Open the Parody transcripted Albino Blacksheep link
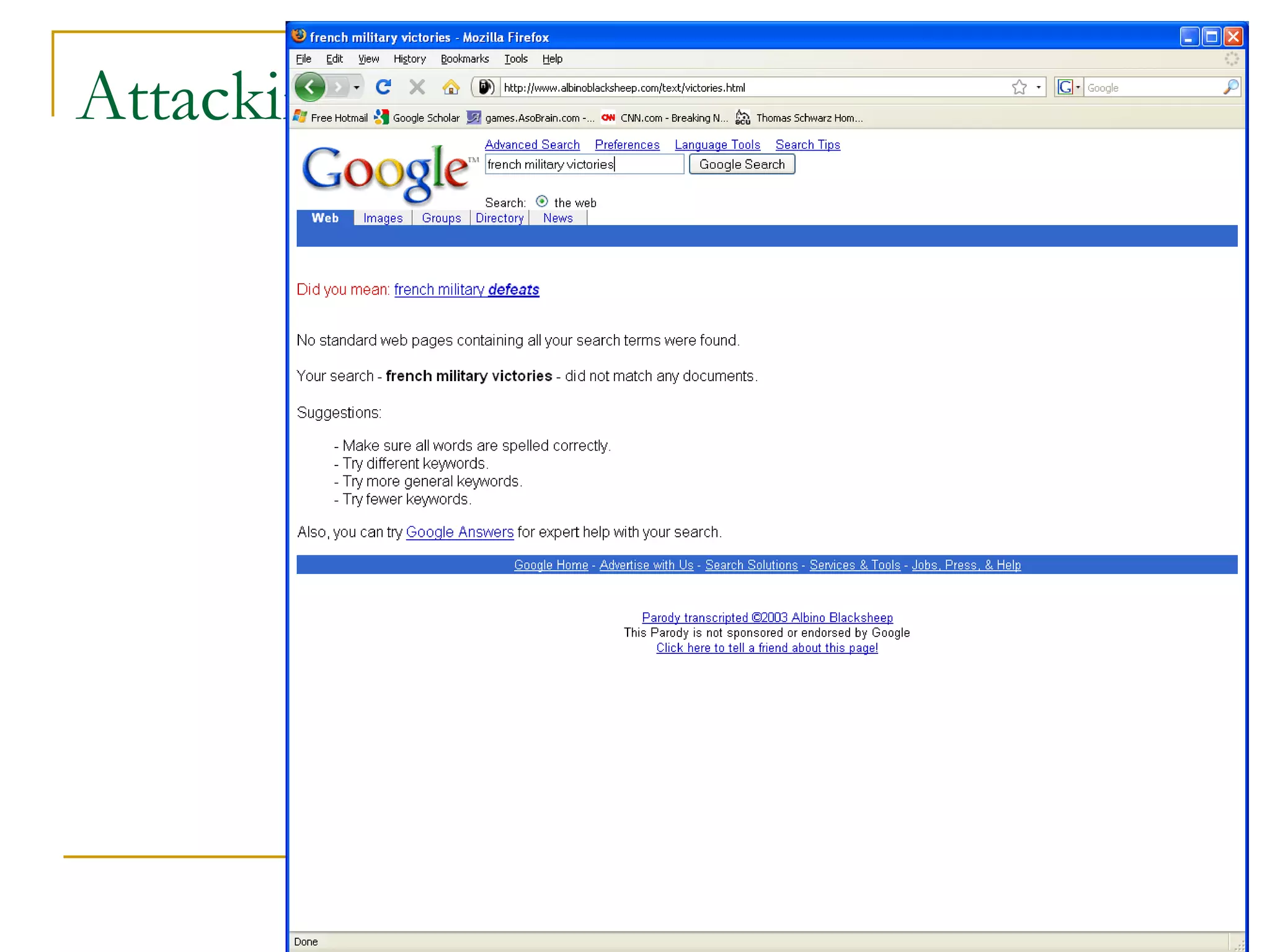 pos(767,617)
